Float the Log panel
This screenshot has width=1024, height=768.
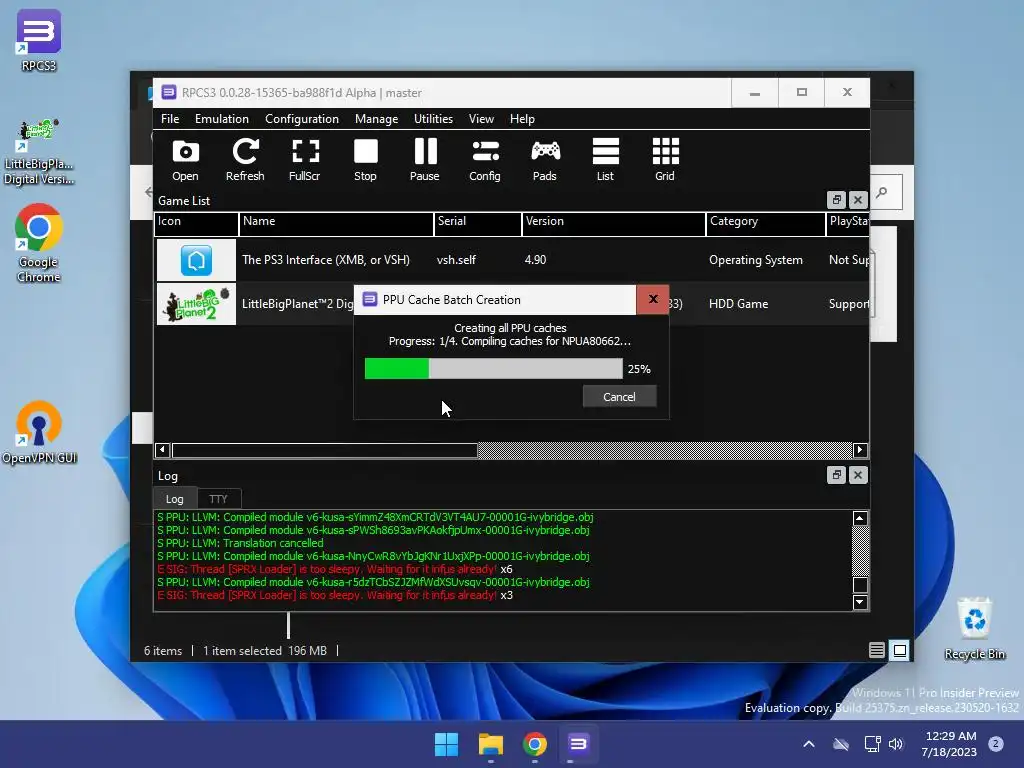pos(837,475)
